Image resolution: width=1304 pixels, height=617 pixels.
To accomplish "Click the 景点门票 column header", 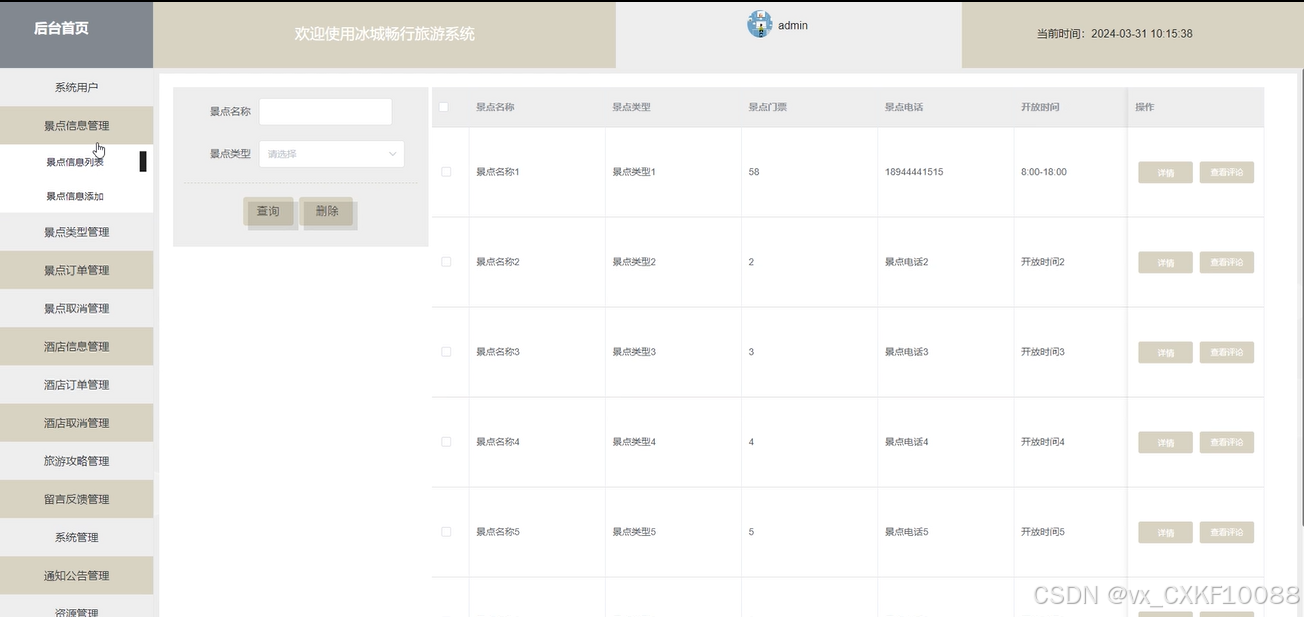I will (767, 107).
